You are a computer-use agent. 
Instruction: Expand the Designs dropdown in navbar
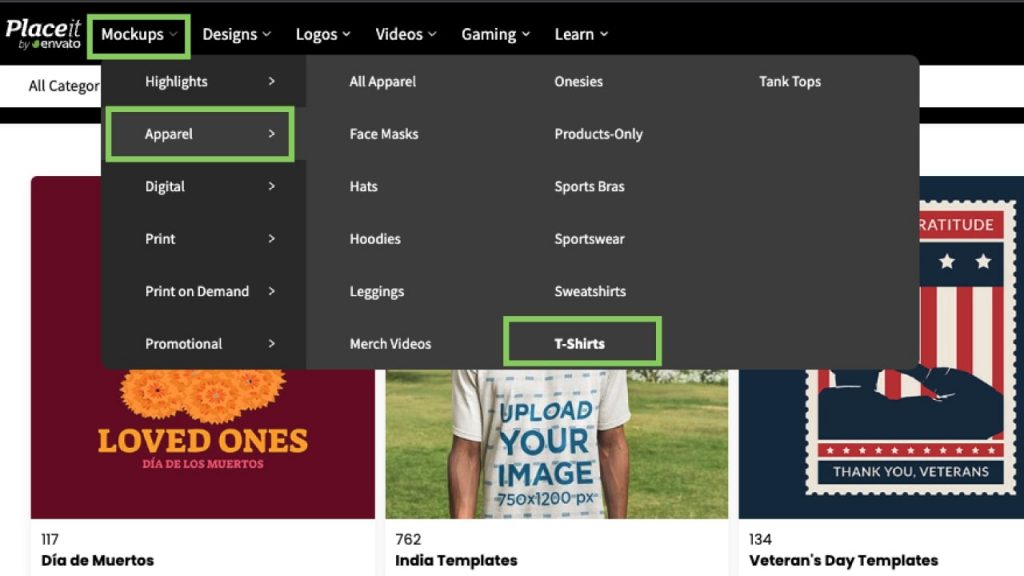236,35
